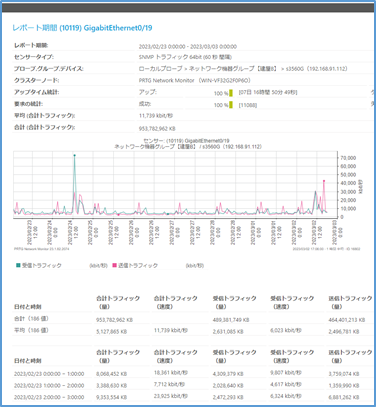376x407 pixels.
Task: Select the 6,324 kbit/秒 cell
Action: [286, 396]
